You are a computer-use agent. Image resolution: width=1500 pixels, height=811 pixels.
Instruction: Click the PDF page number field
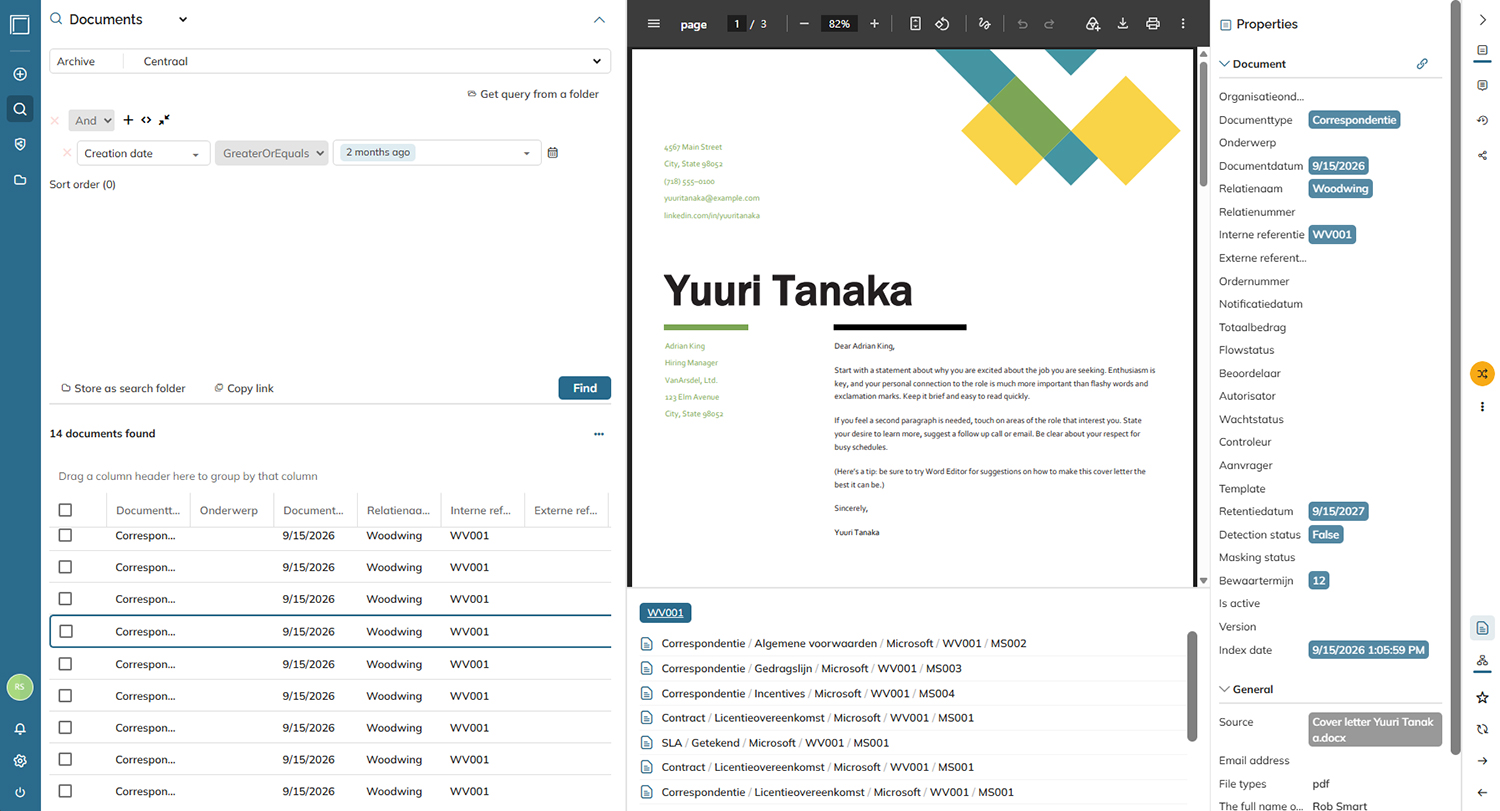(737, 24)
